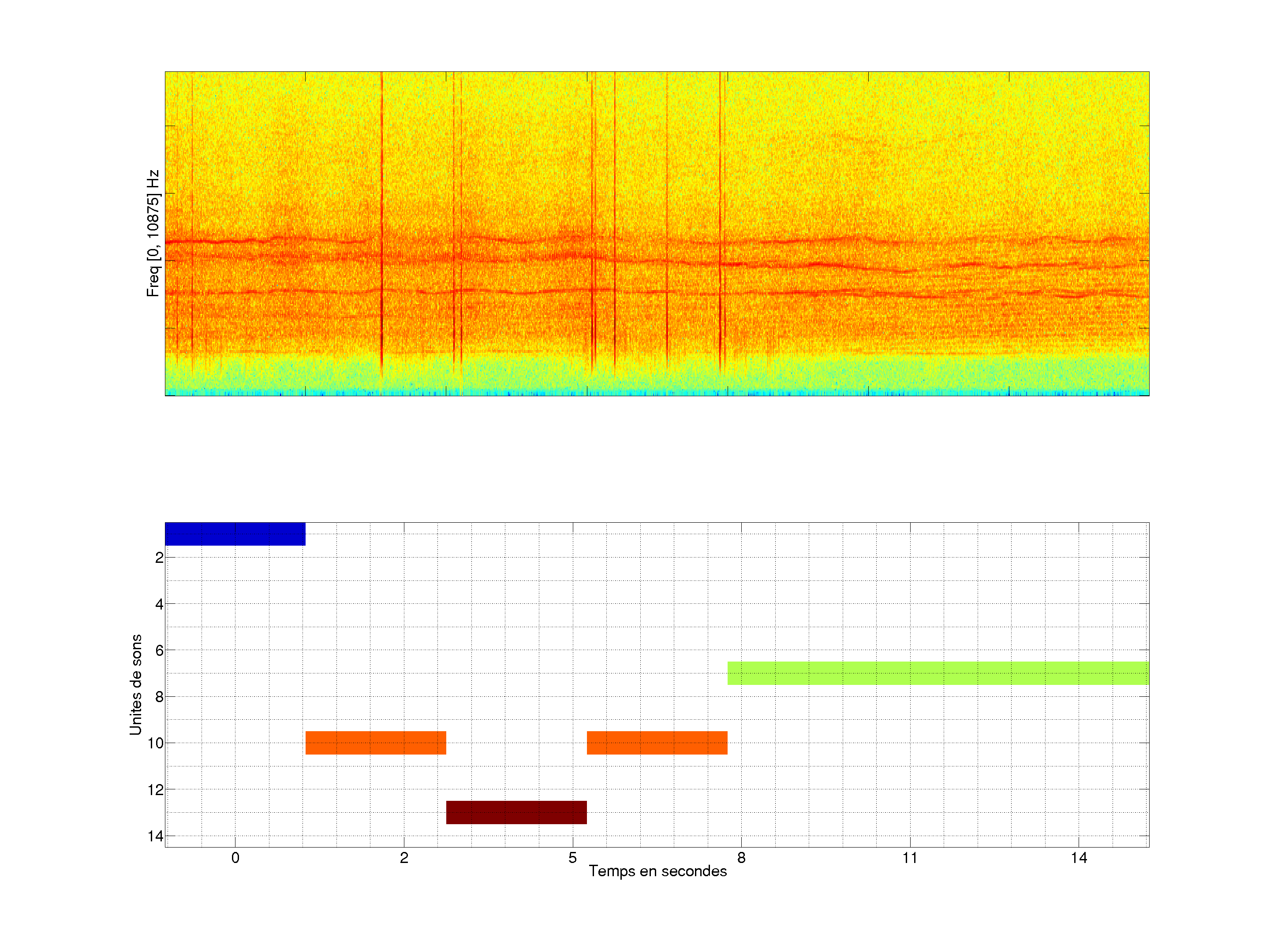This screenshot has height=952, width=1270.
Task: Click the light green sound unit bar
Action: coord(938,673)
